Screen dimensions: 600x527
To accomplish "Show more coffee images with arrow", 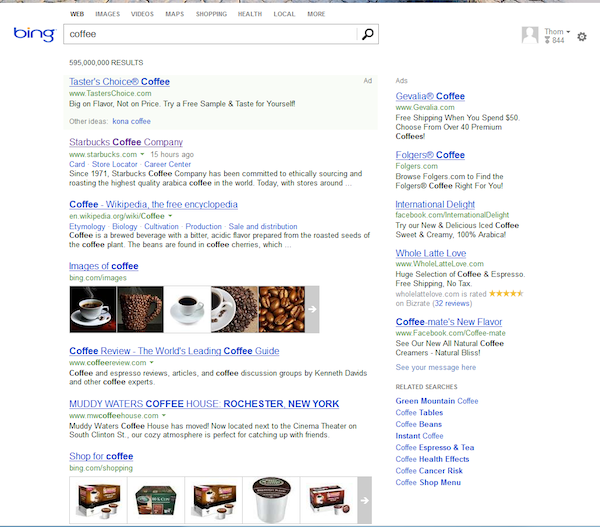I will (312, 309).
